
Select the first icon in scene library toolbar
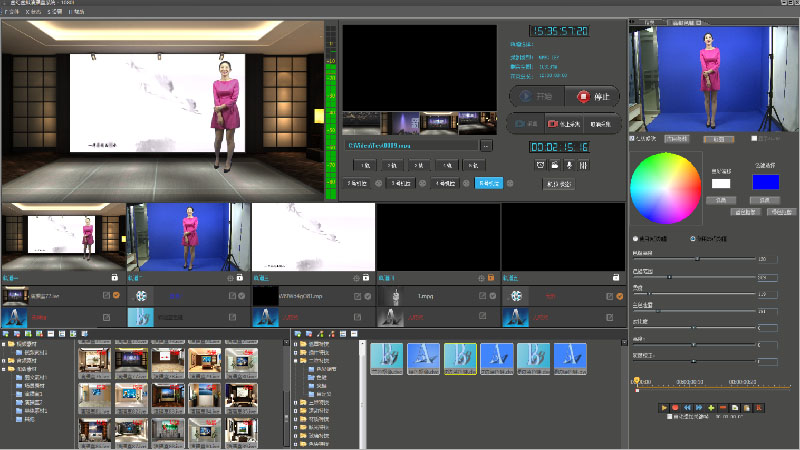[6, 334]
